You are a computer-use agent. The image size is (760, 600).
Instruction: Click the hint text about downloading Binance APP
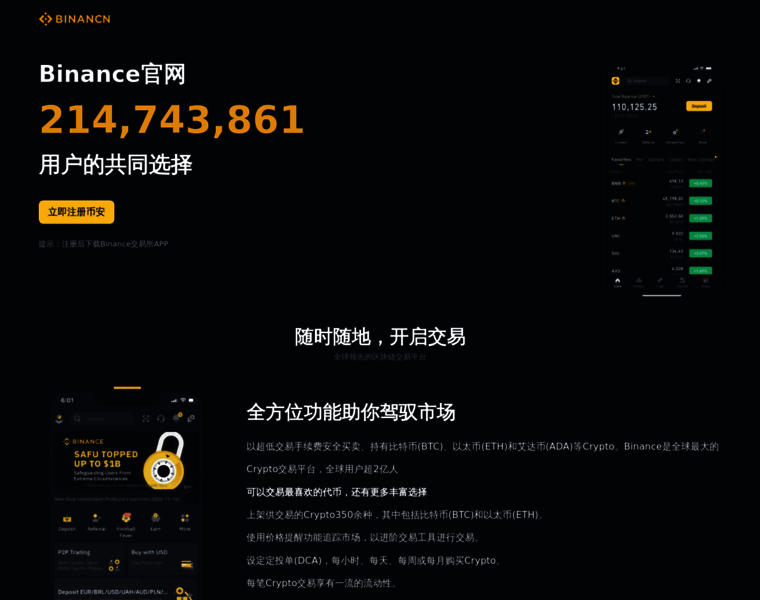pyautogui.click(x=103, y=244)
